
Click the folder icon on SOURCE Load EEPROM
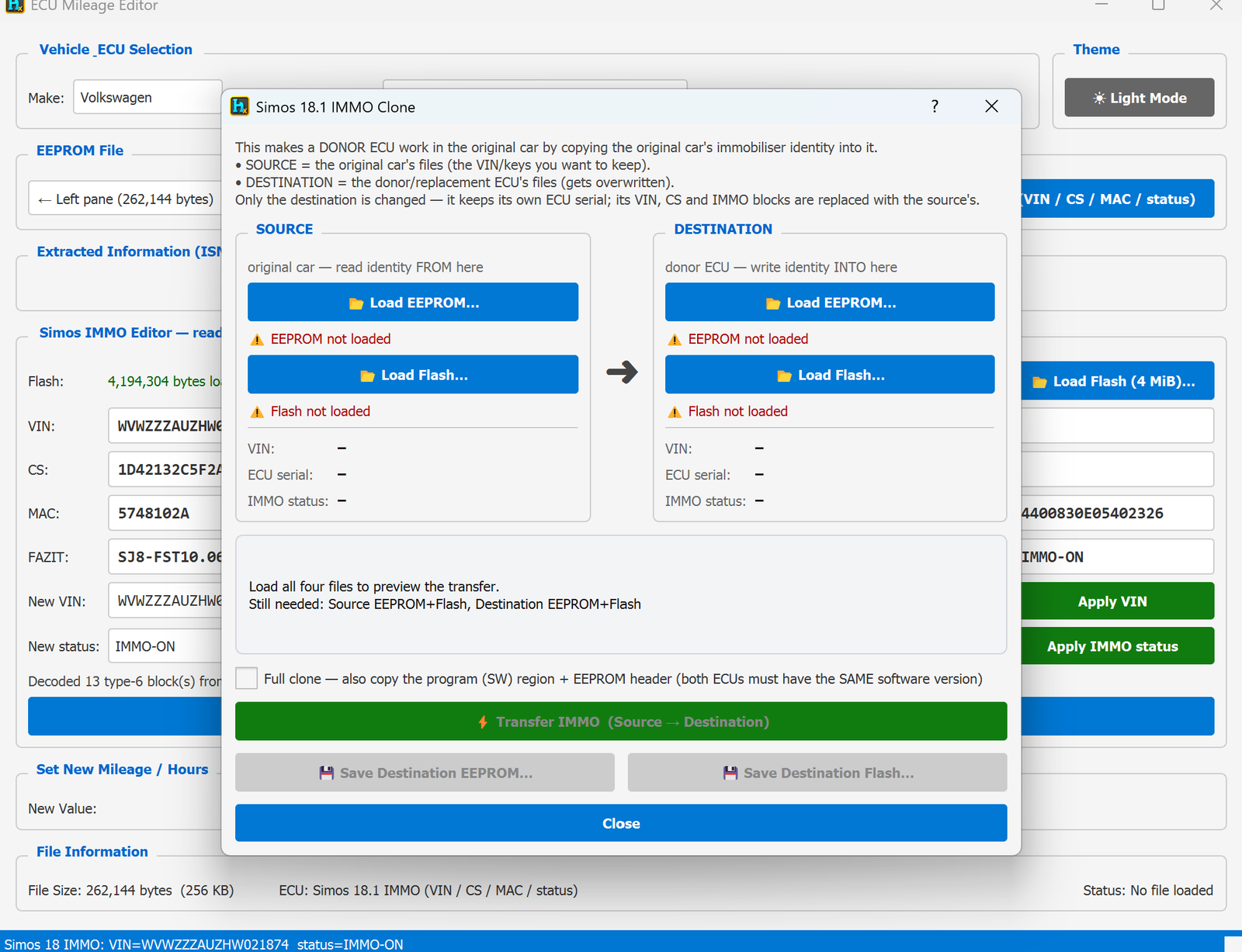[x=356, y=303]
